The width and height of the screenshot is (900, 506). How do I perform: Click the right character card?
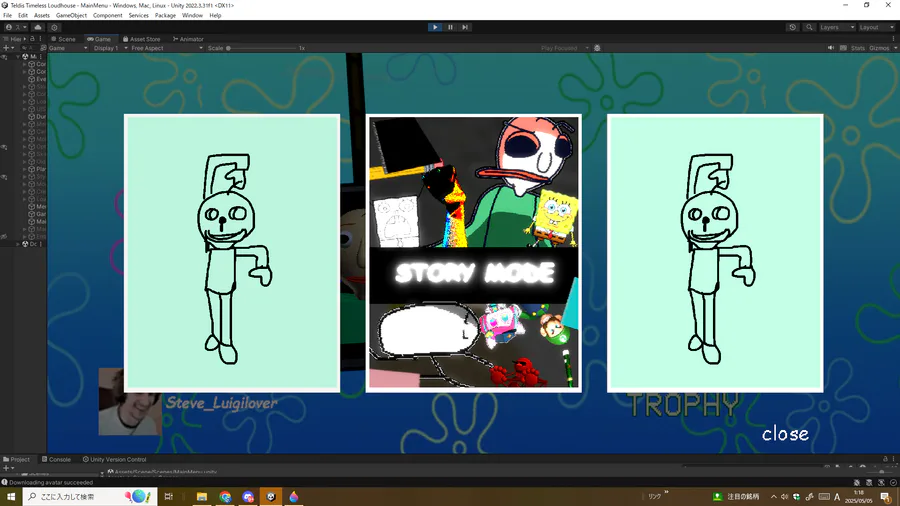coord(715,253)
